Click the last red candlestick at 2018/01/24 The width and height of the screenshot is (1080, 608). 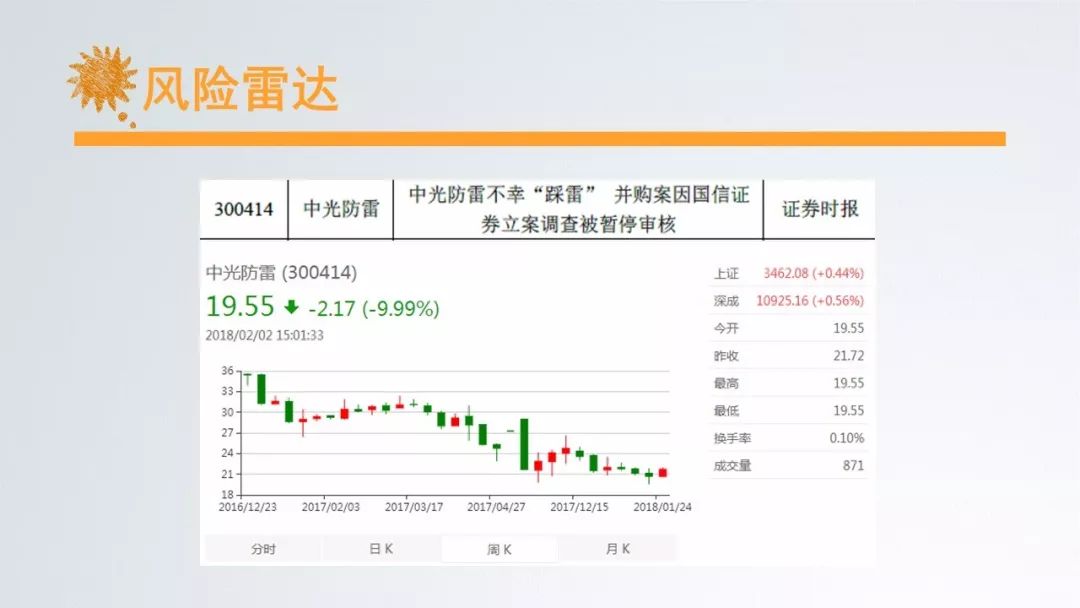coord(663,472)
